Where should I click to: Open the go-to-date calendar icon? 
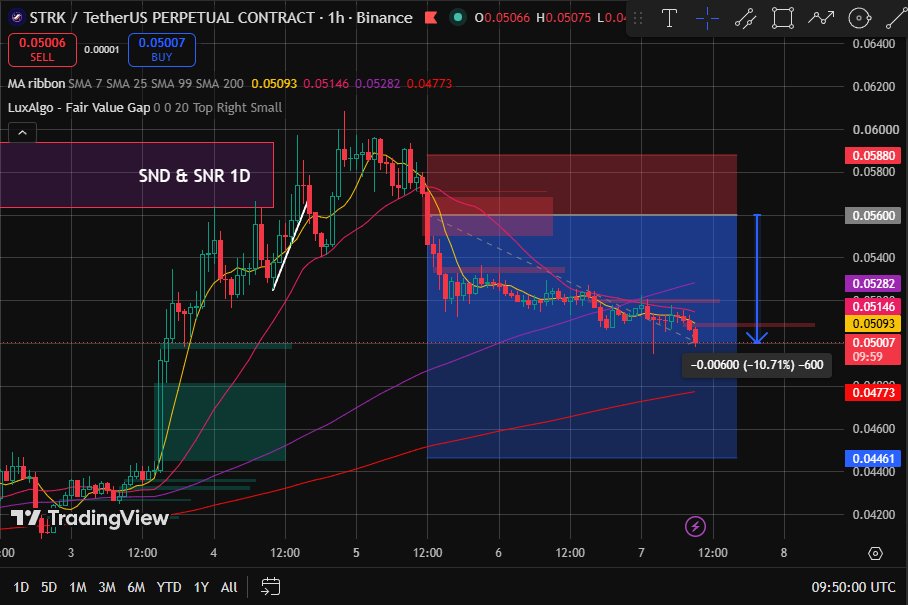point(270,586)
